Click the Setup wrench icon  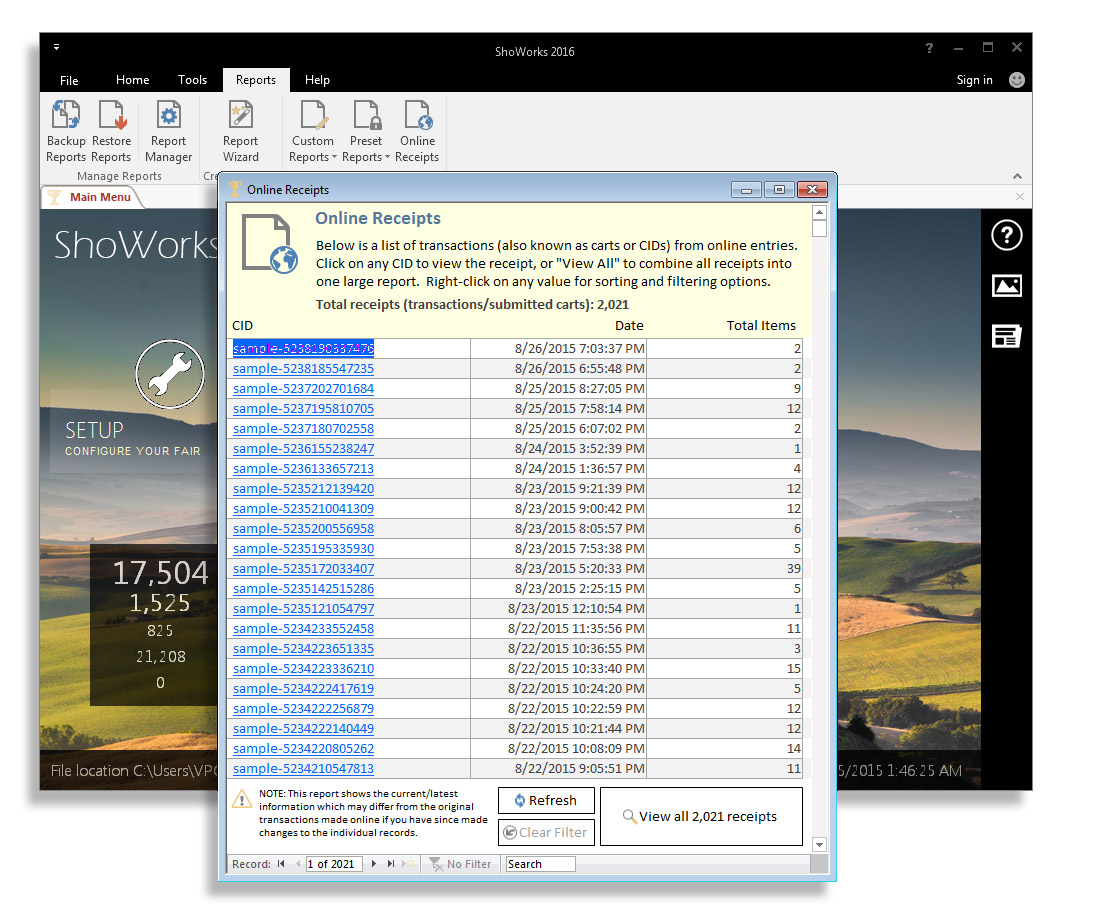pyautogui.click(x=170, y=374)
